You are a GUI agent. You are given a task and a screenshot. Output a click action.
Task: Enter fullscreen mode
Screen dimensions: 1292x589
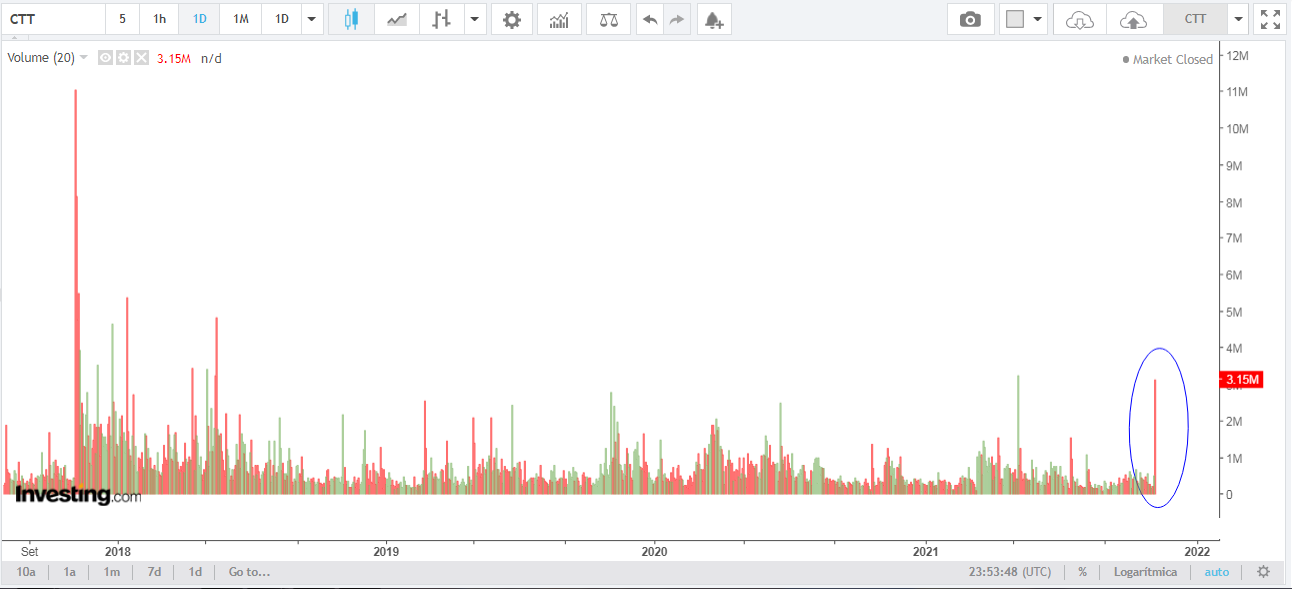(x=1270, y=19)
